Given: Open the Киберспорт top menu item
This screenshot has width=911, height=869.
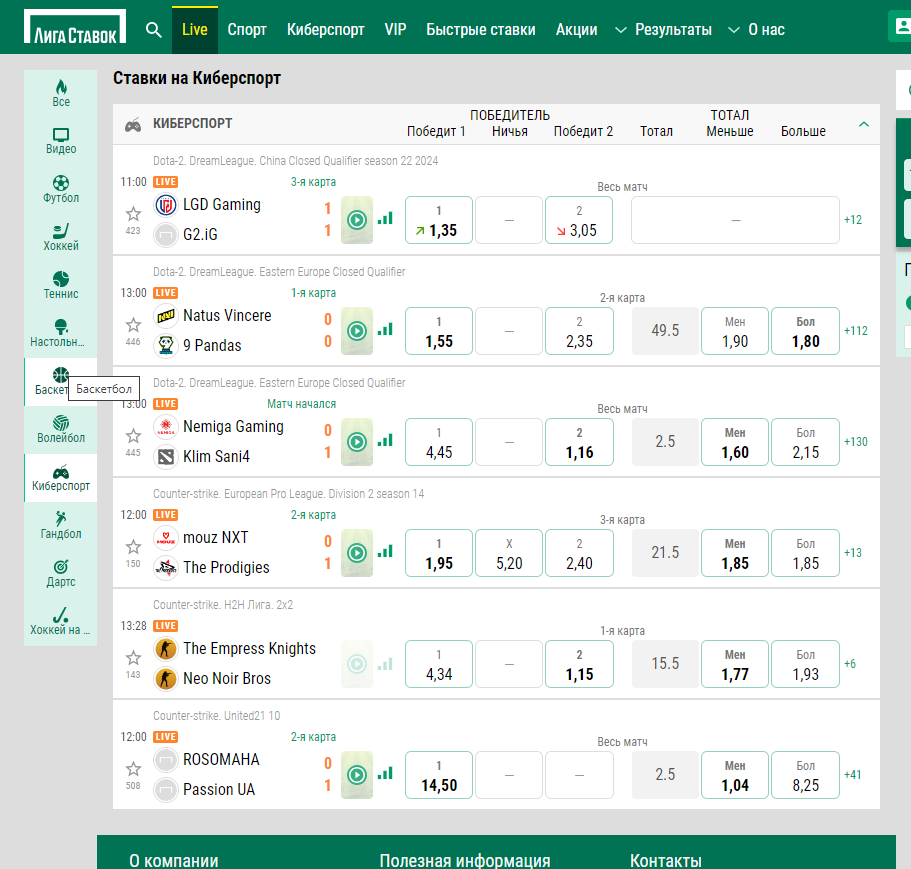Looking at the screenshot, I should pos(325,30).
